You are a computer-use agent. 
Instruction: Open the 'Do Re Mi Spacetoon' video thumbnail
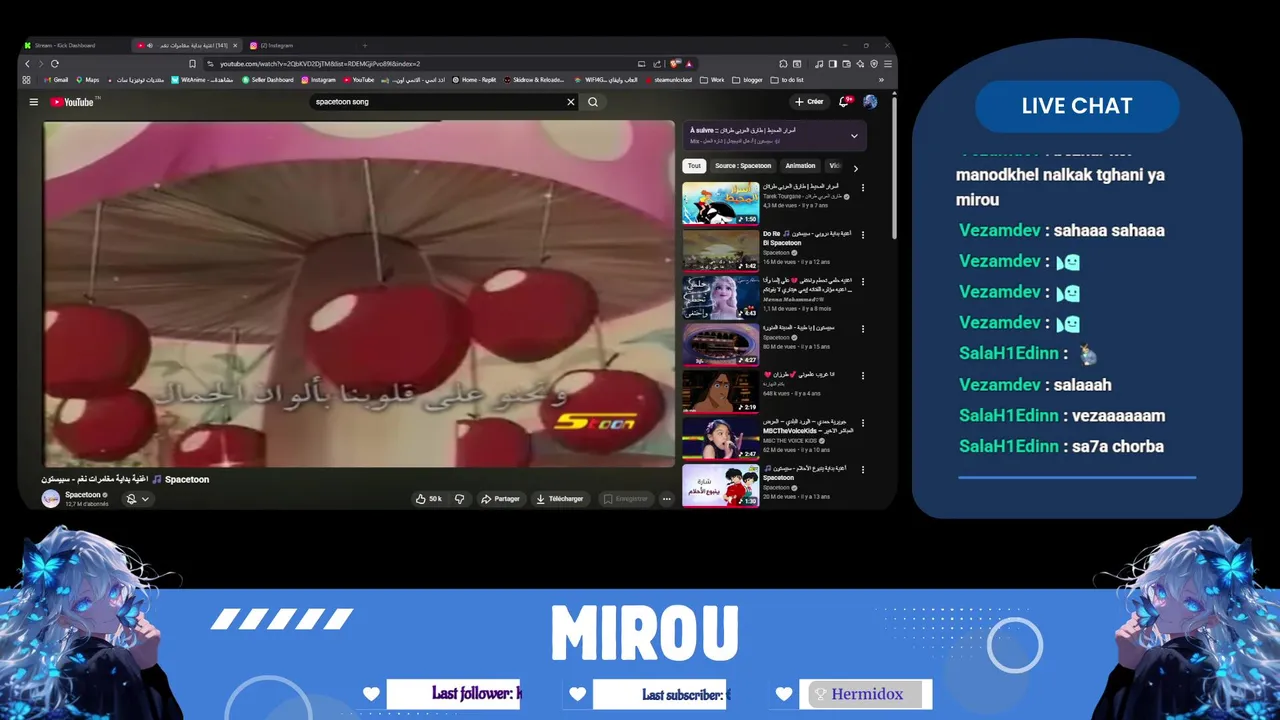click(721, 250)
